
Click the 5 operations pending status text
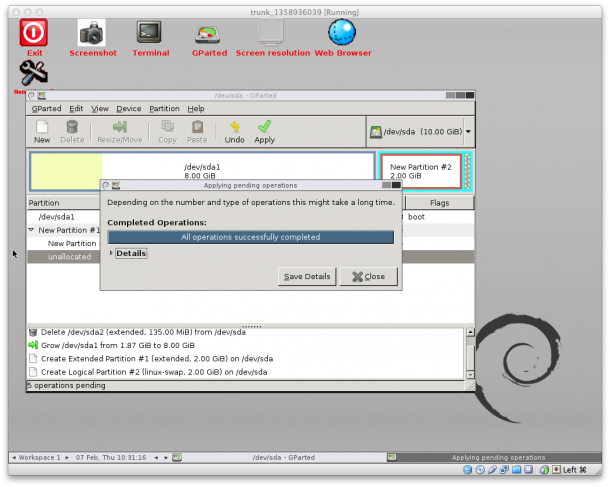point(66,385)
